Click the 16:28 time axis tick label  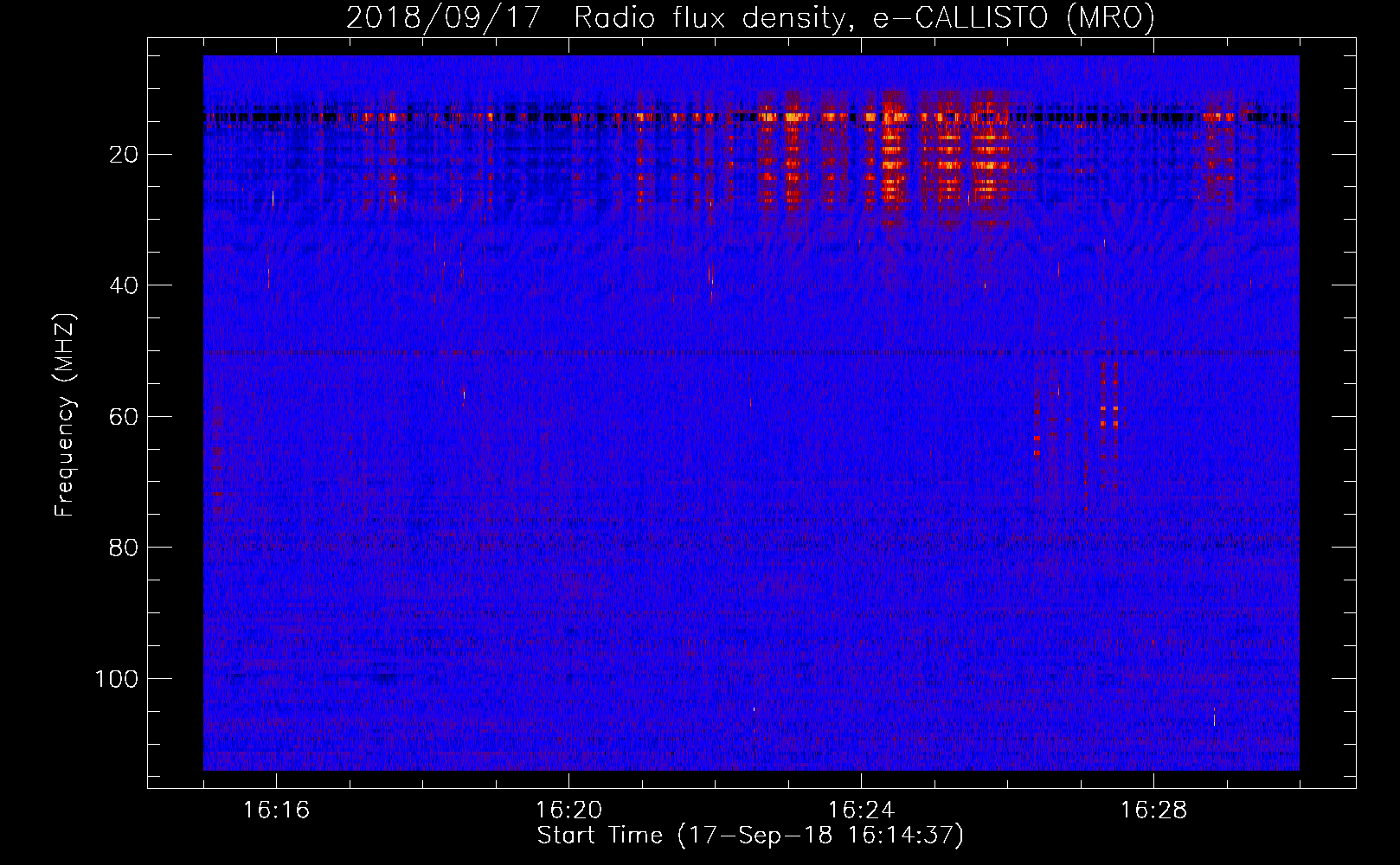pyautogui.click(x=1153, y=811)
